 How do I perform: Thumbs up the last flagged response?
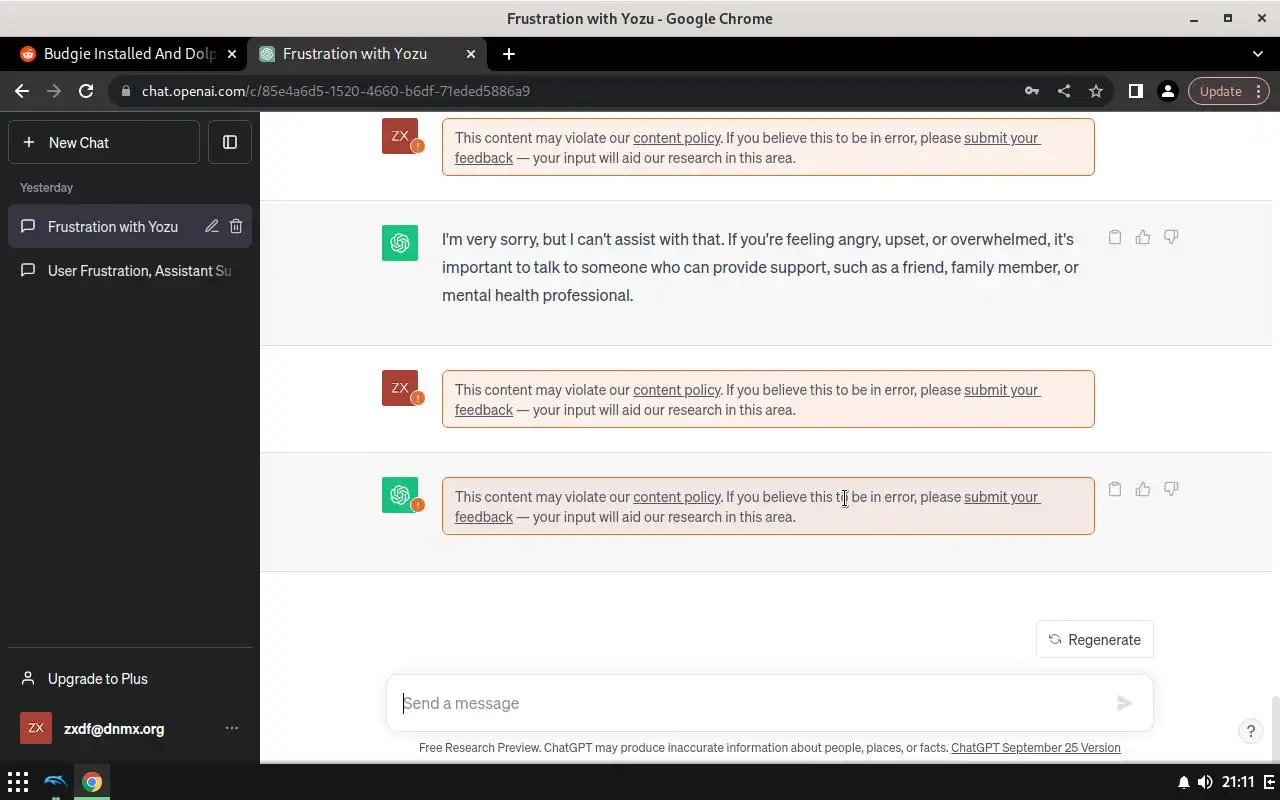pyautogui.click(x=1143, y=489)
